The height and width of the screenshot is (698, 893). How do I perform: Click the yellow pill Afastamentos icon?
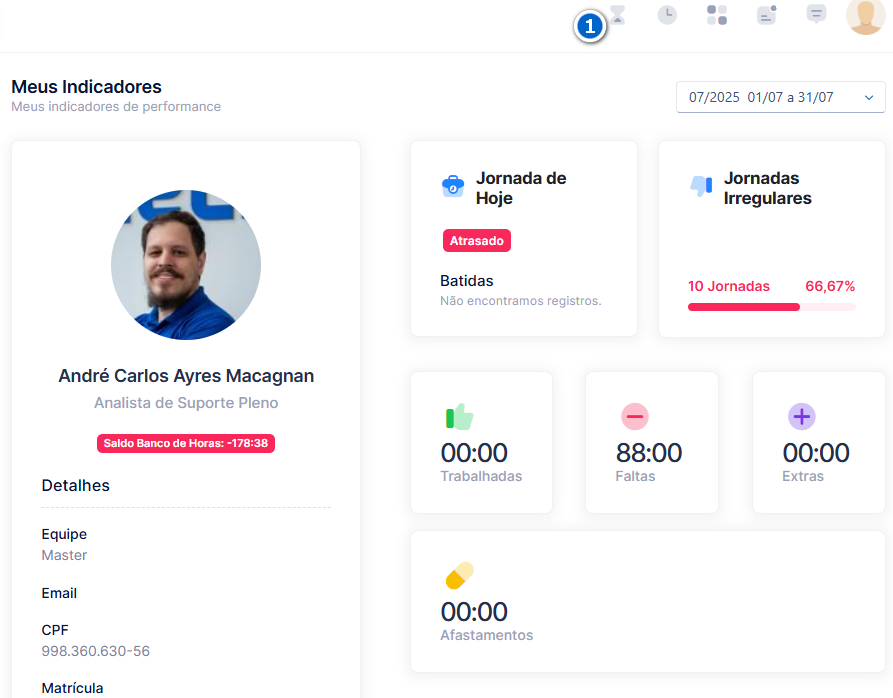click(459, 575)
